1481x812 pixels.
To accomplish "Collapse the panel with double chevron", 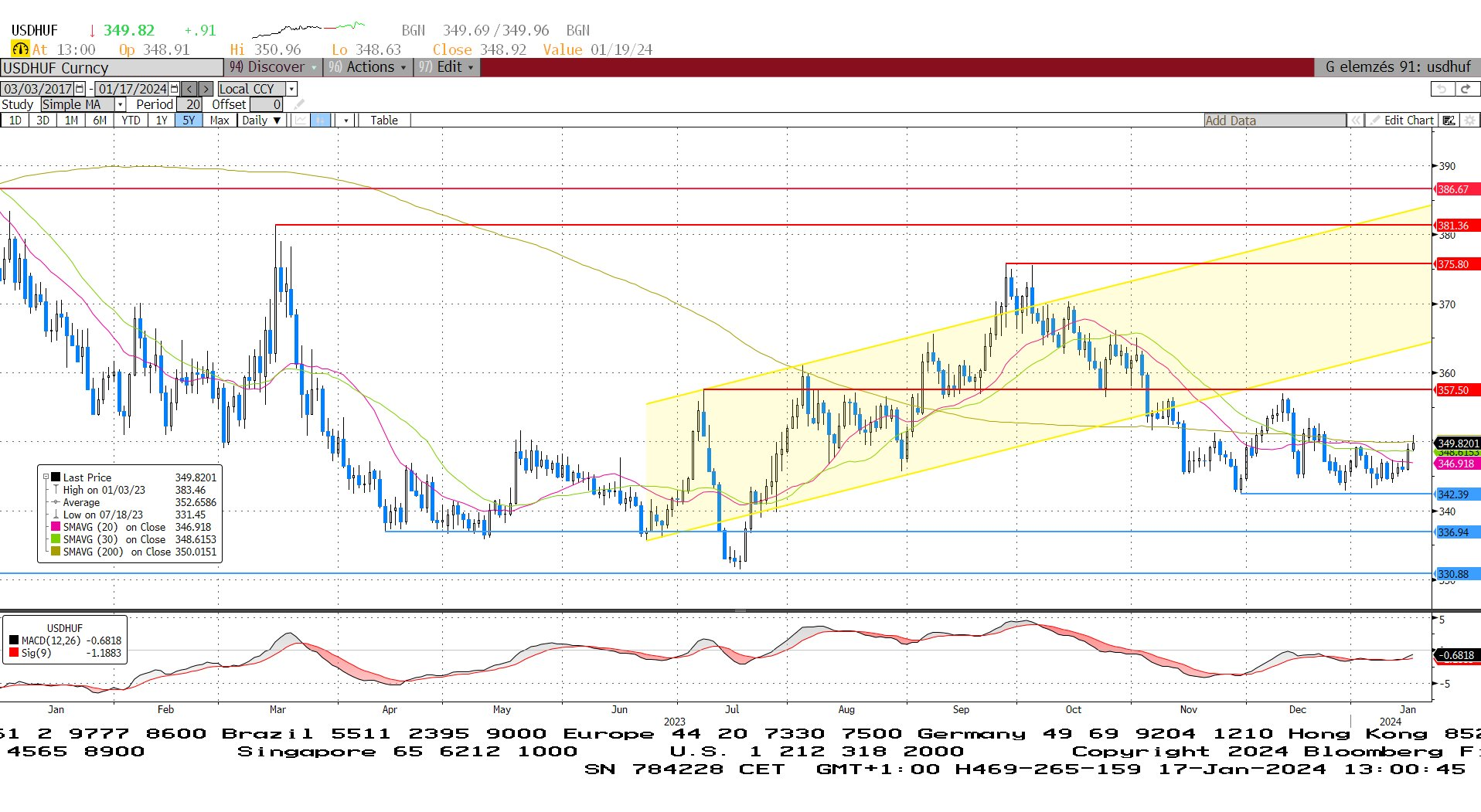I will [1355, 121].
